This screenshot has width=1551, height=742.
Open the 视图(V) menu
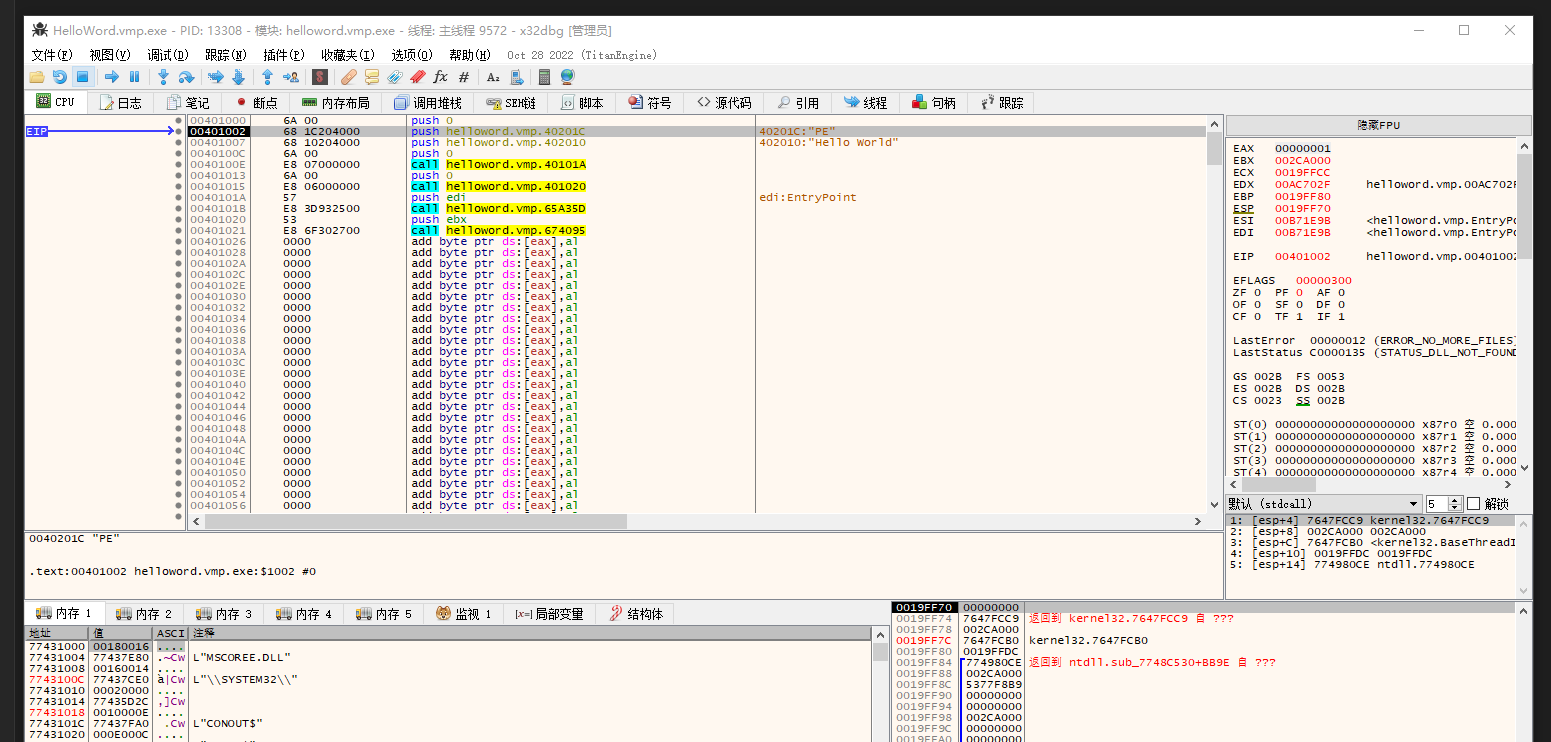[110, 55]
